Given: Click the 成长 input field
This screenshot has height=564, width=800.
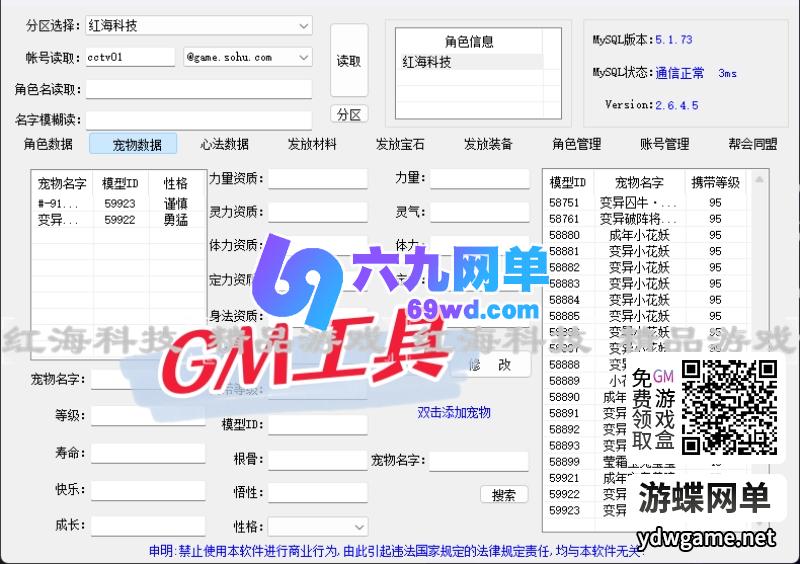Looking at the screenshot, I should click(x=148, y=526).
